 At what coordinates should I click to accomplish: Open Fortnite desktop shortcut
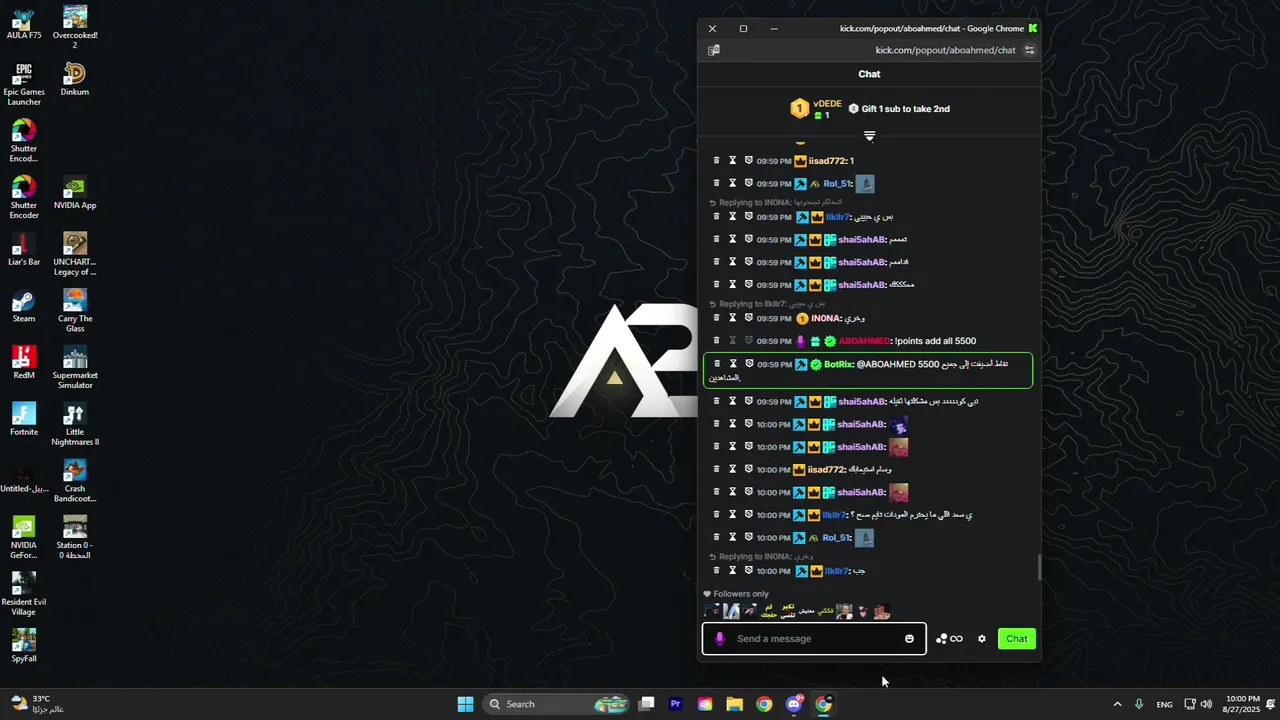24,419
